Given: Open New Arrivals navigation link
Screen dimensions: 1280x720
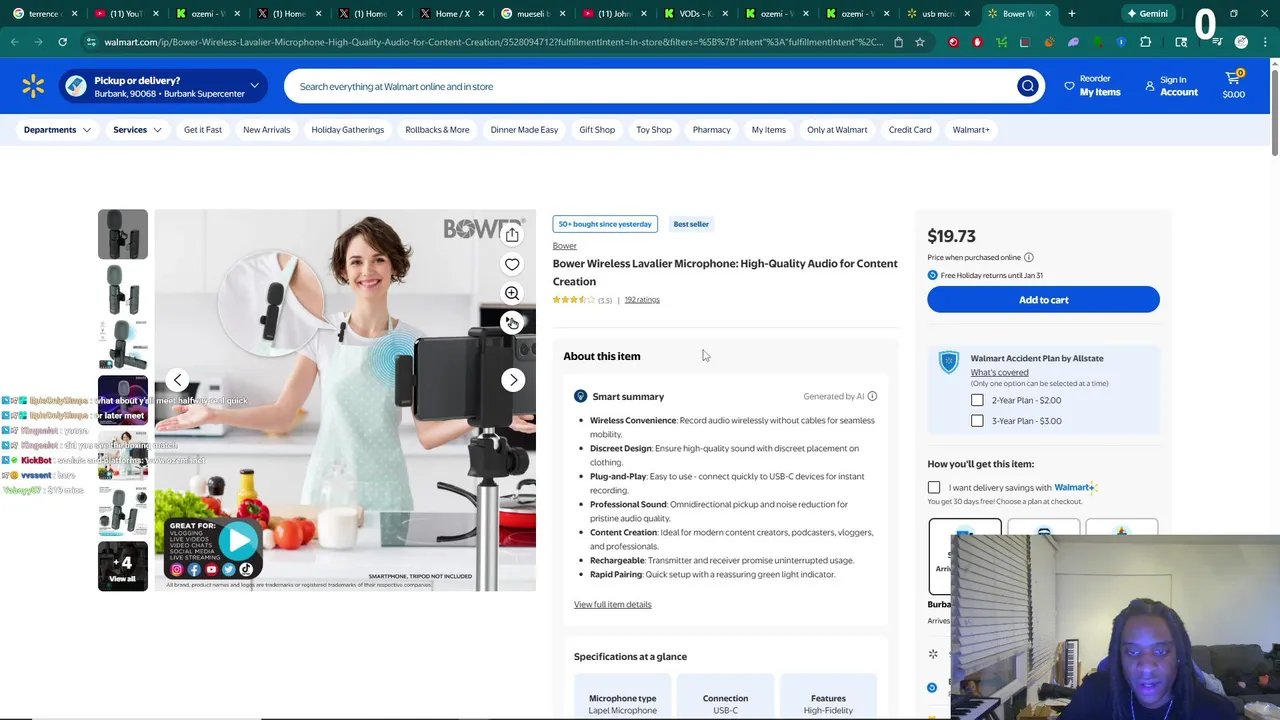Looking at the screenshot, I should click(x=267, y=130).
